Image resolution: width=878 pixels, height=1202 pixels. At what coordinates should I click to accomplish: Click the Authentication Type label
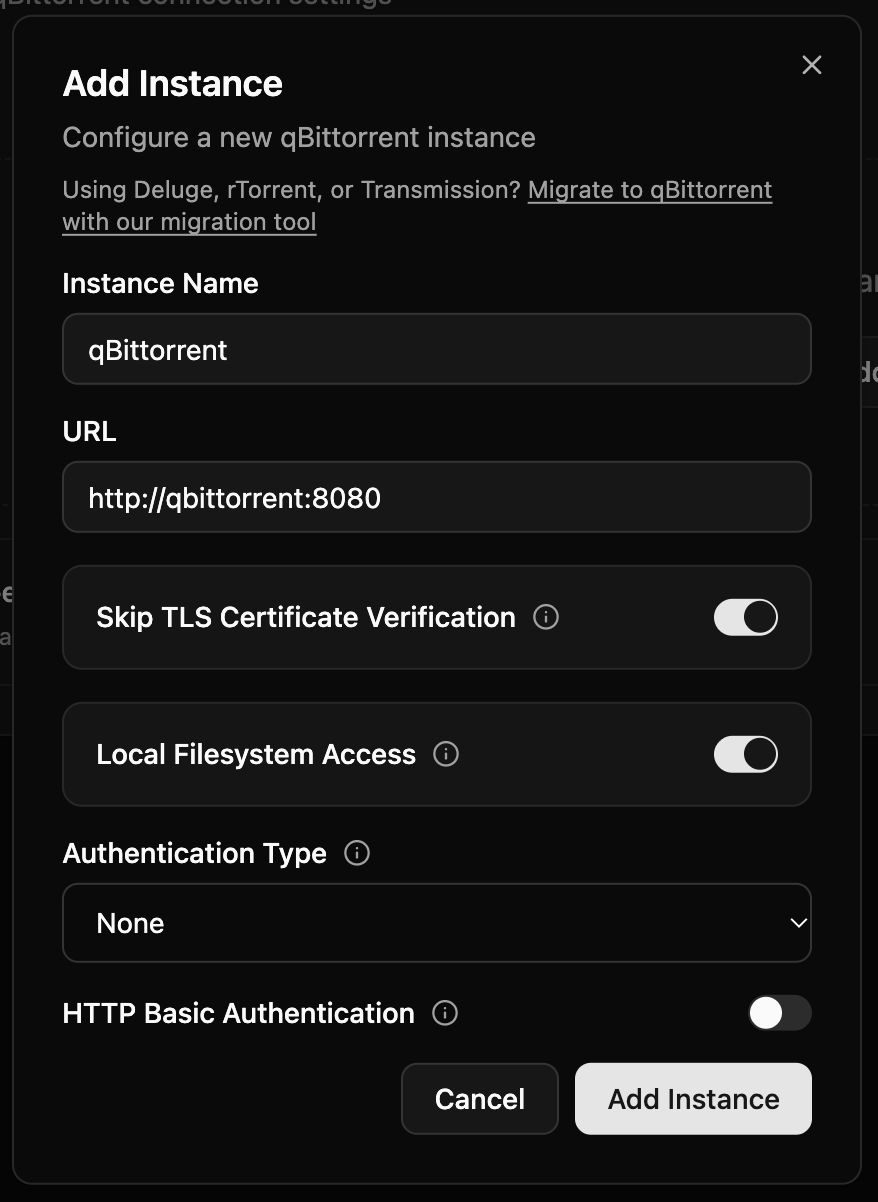pos(195,853)
